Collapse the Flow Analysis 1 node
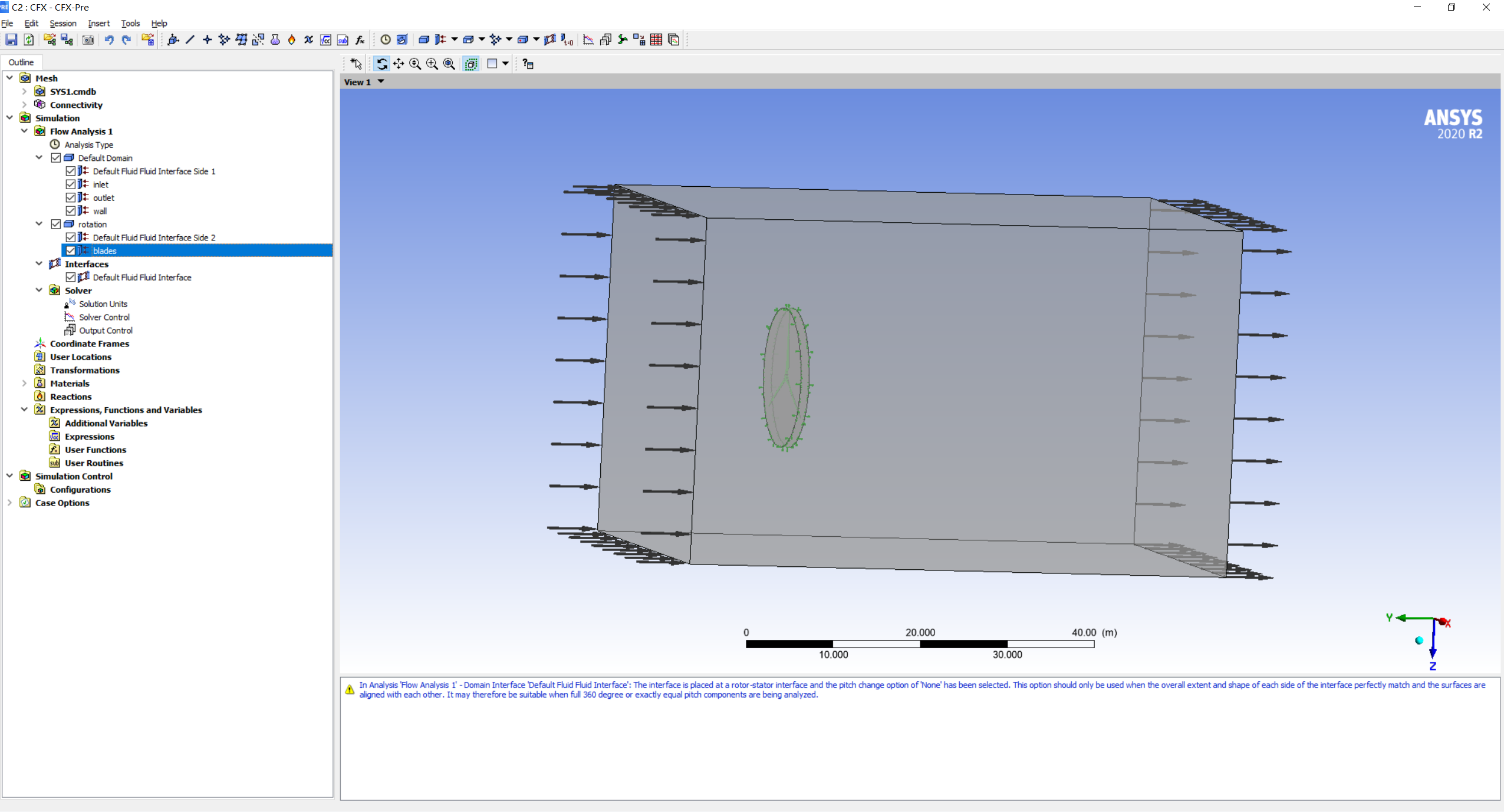1504x812 pixels. coord(24,131)
